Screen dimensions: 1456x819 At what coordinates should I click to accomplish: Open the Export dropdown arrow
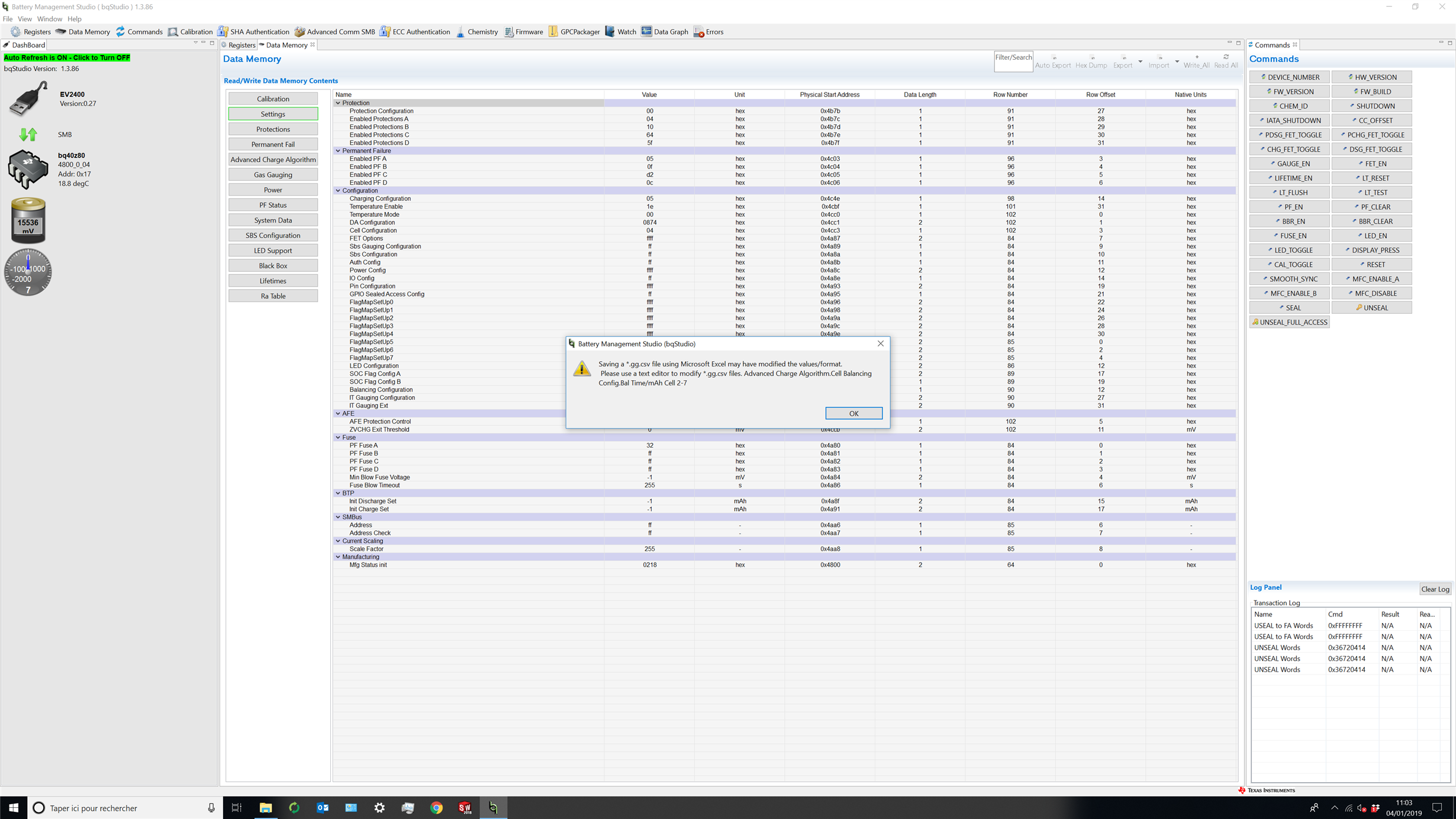click(1140, 62)
